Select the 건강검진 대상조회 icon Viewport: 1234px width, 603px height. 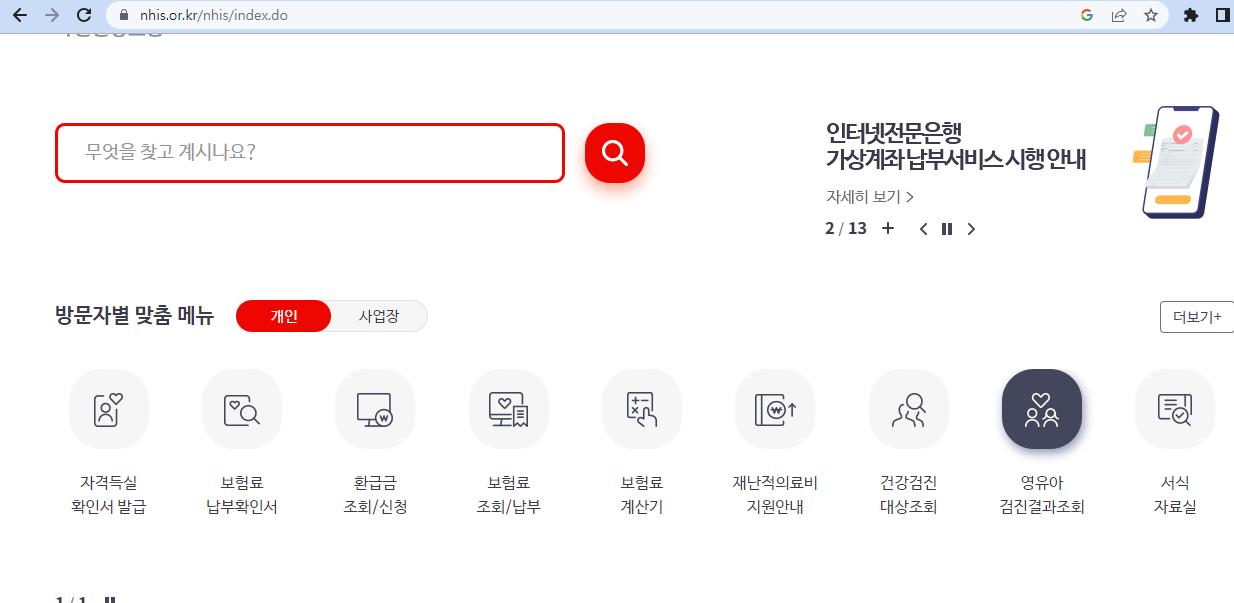pyautogui.click(x=908, y=408)
